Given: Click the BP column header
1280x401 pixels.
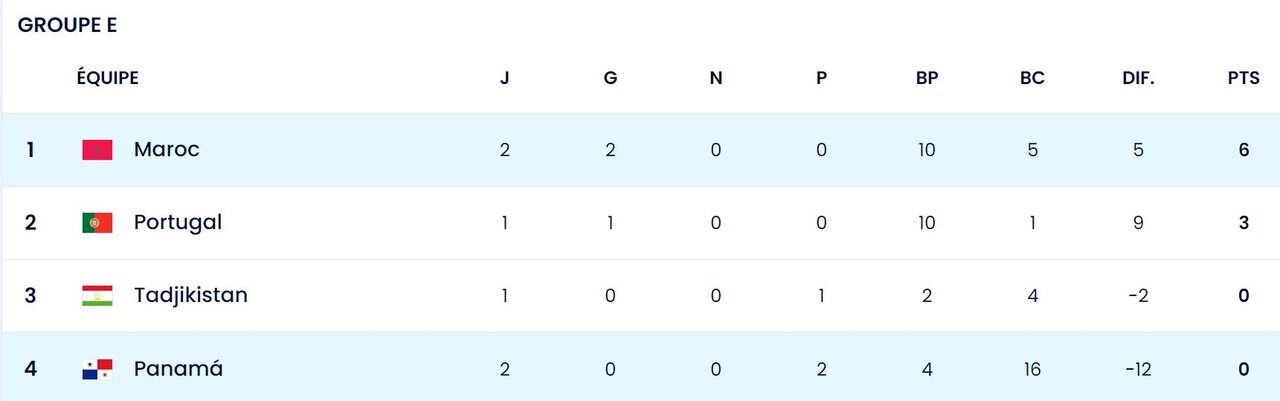Looking at the screenshot, I should point(927,78).
